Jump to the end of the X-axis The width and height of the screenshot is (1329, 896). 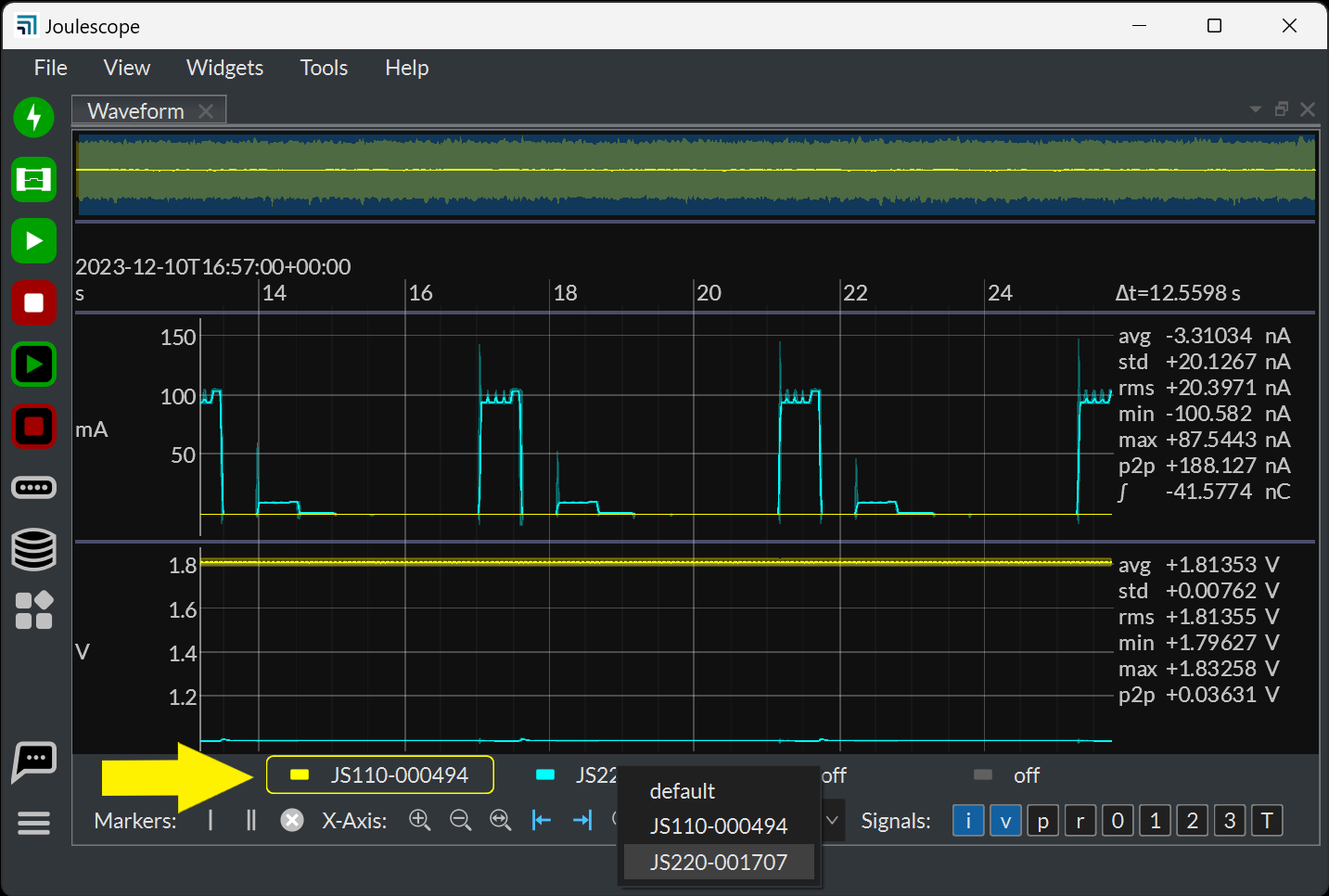(x=582, y=820)
